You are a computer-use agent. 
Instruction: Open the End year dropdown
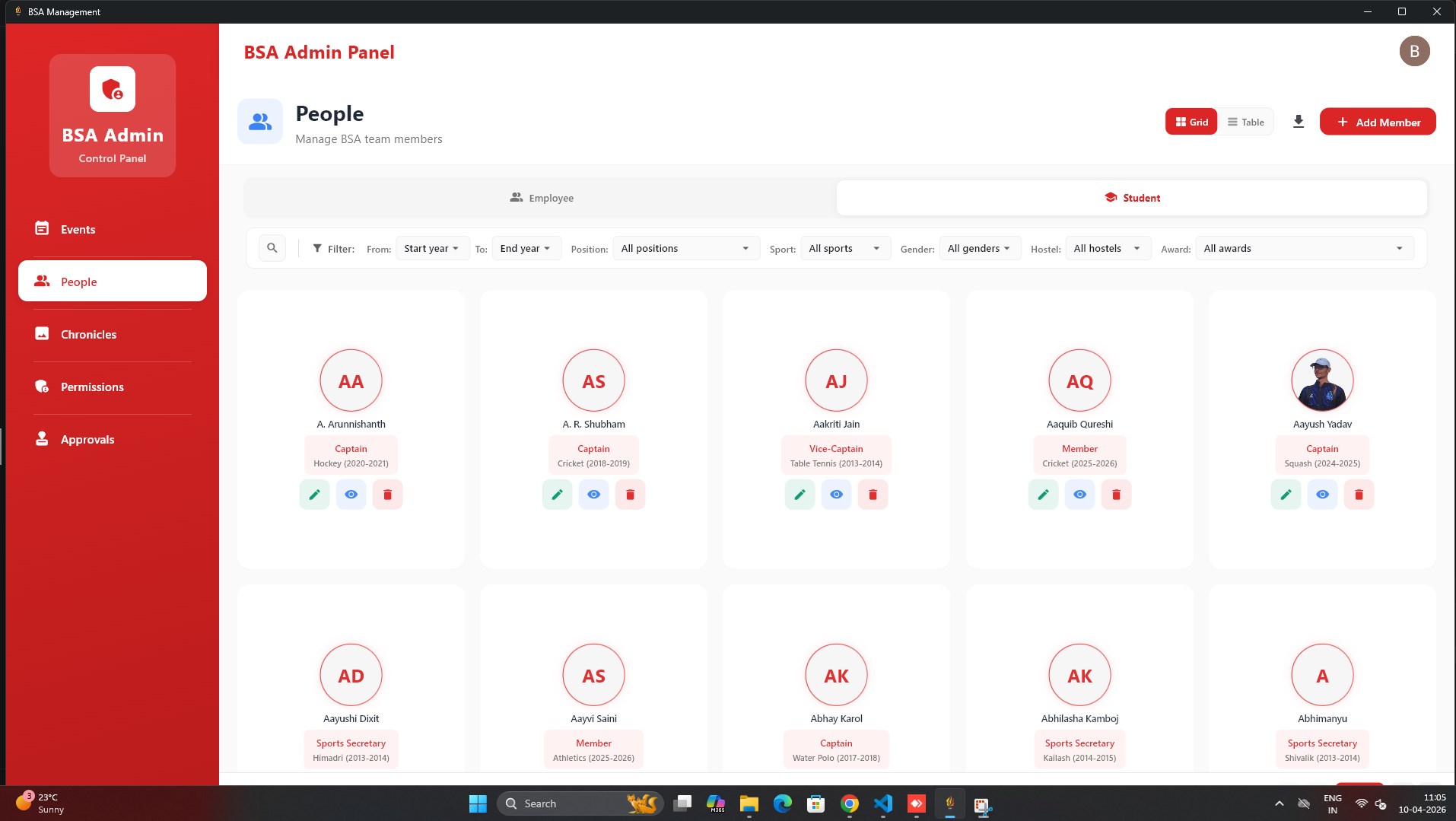pyautogui.click(x=526, y=248)
